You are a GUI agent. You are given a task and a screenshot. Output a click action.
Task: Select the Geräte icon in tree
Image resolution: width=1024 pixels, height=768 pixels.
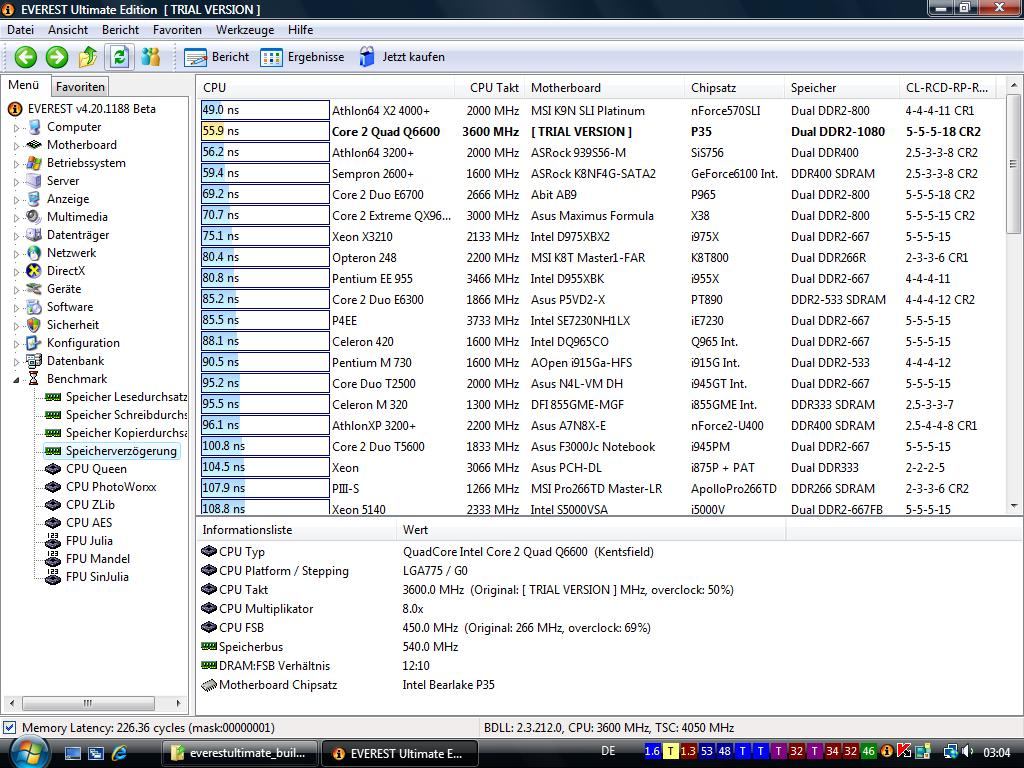tap(34, 289)
